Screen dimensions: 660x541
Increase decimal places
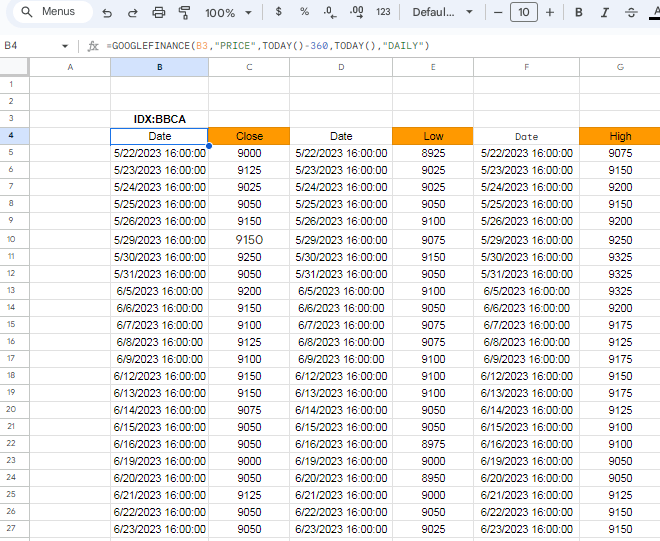coord(357,13)
